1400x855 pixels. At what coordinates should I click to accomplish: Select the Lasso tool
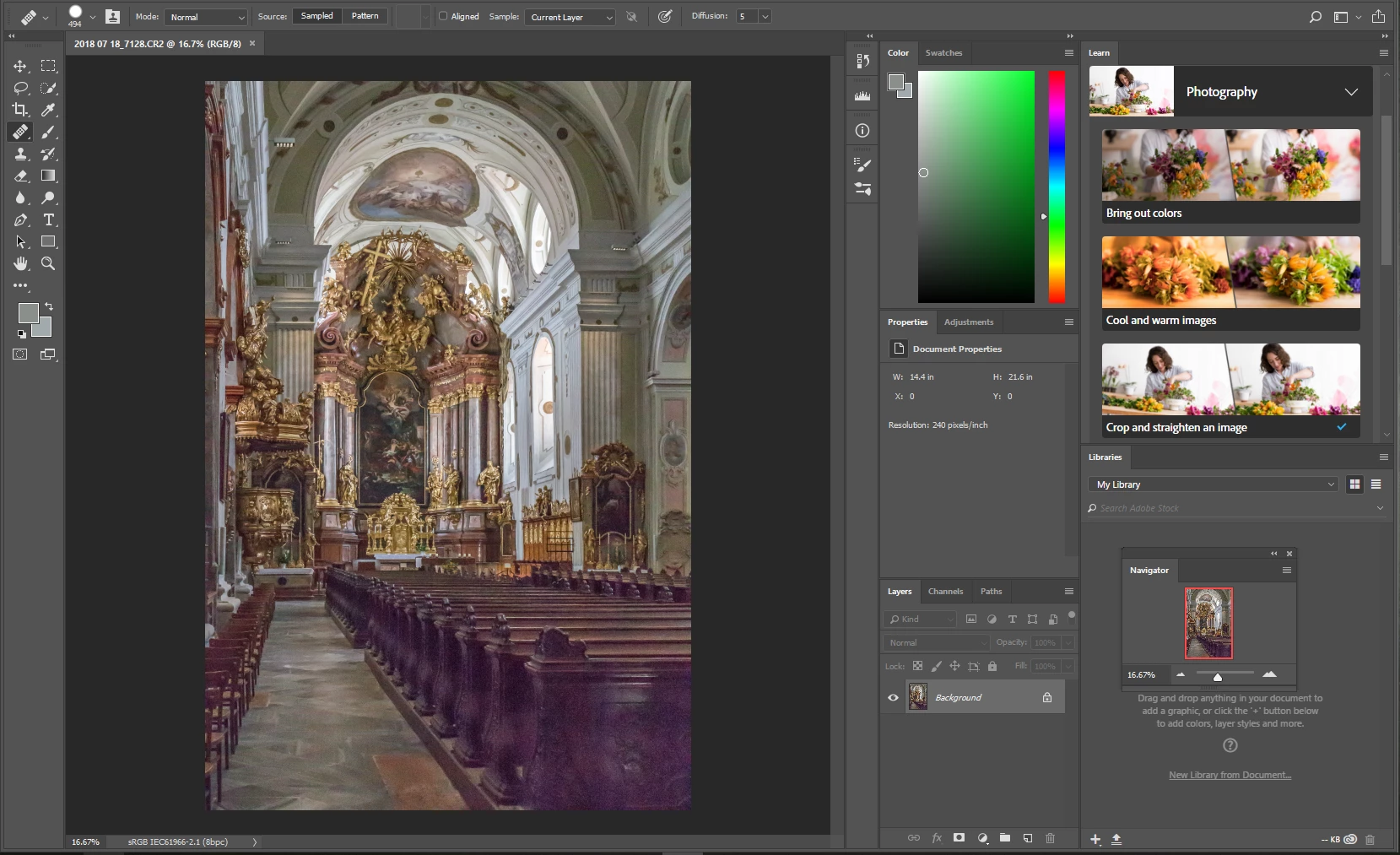coord(20,88)
